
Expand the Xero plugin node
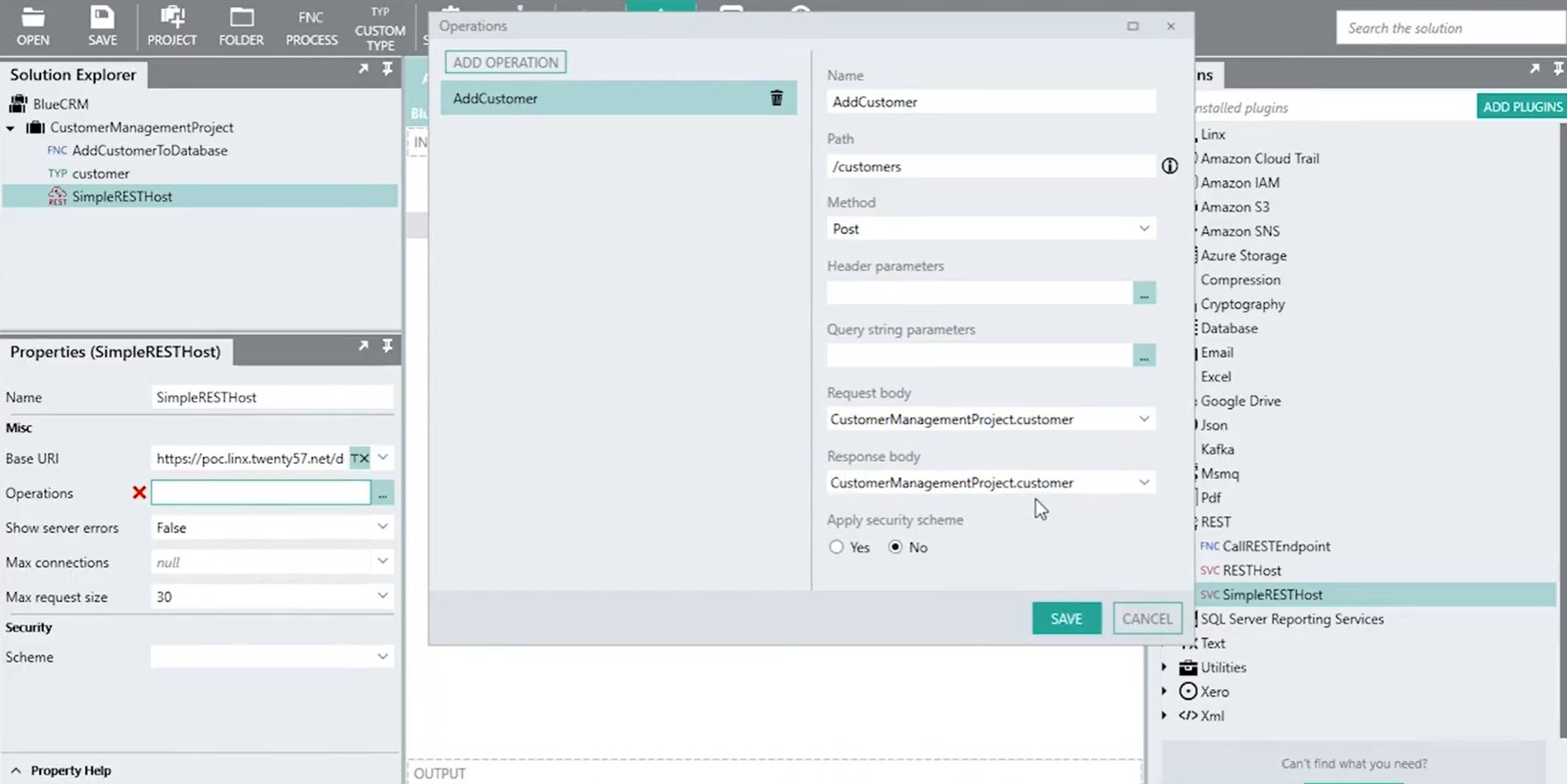pos(1165,691)
